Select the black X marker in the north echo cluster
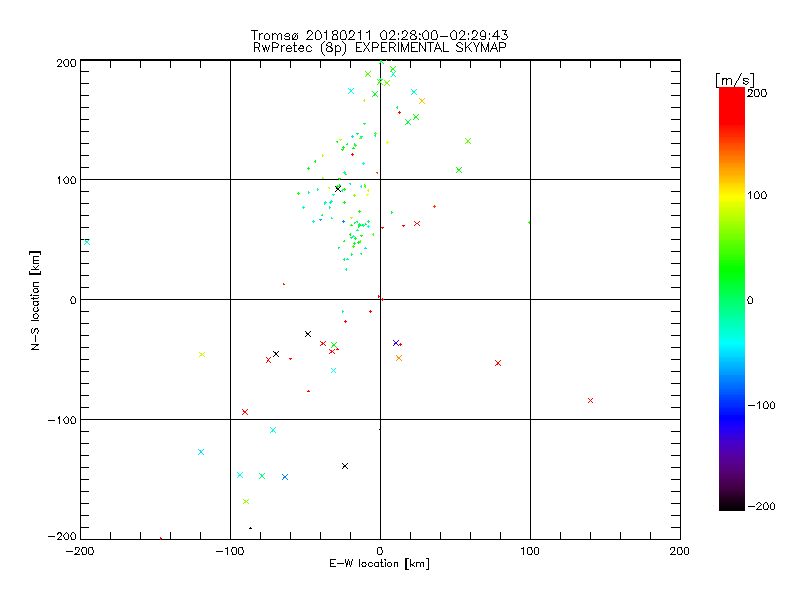Viewport: 800px width, 600px height. coord(338,189)
